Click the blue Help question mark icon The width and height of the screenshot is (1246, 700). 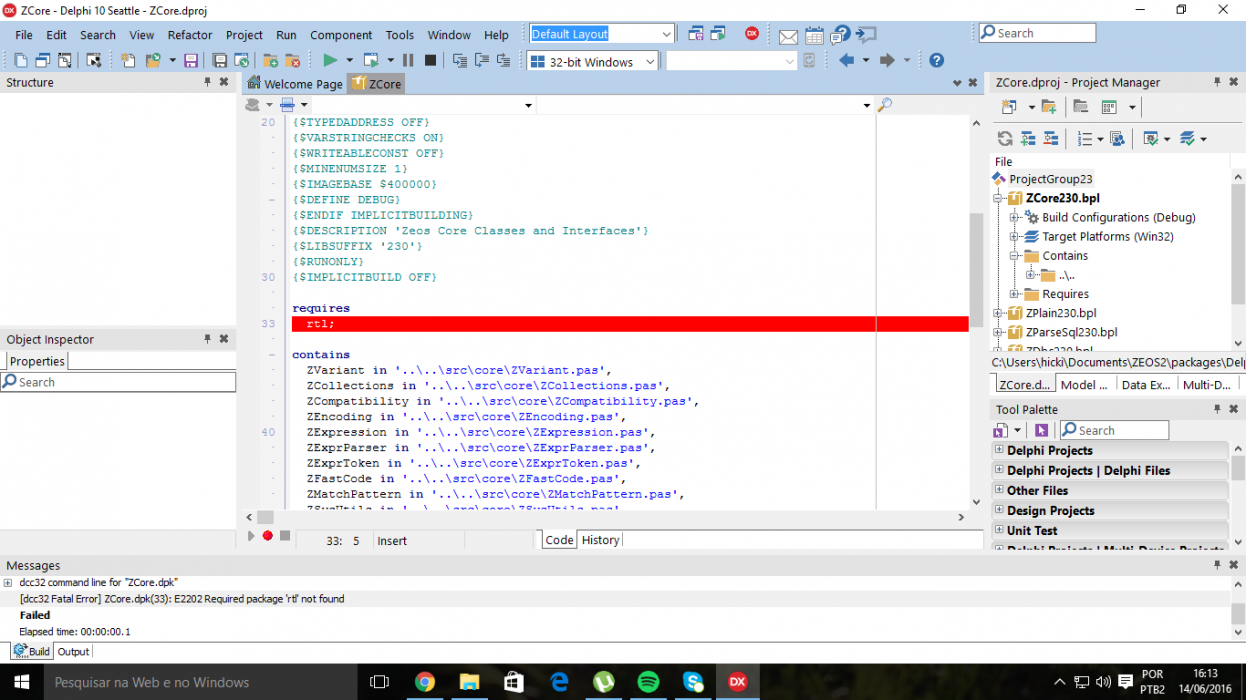pyautogui.click(x=936, y=61)
